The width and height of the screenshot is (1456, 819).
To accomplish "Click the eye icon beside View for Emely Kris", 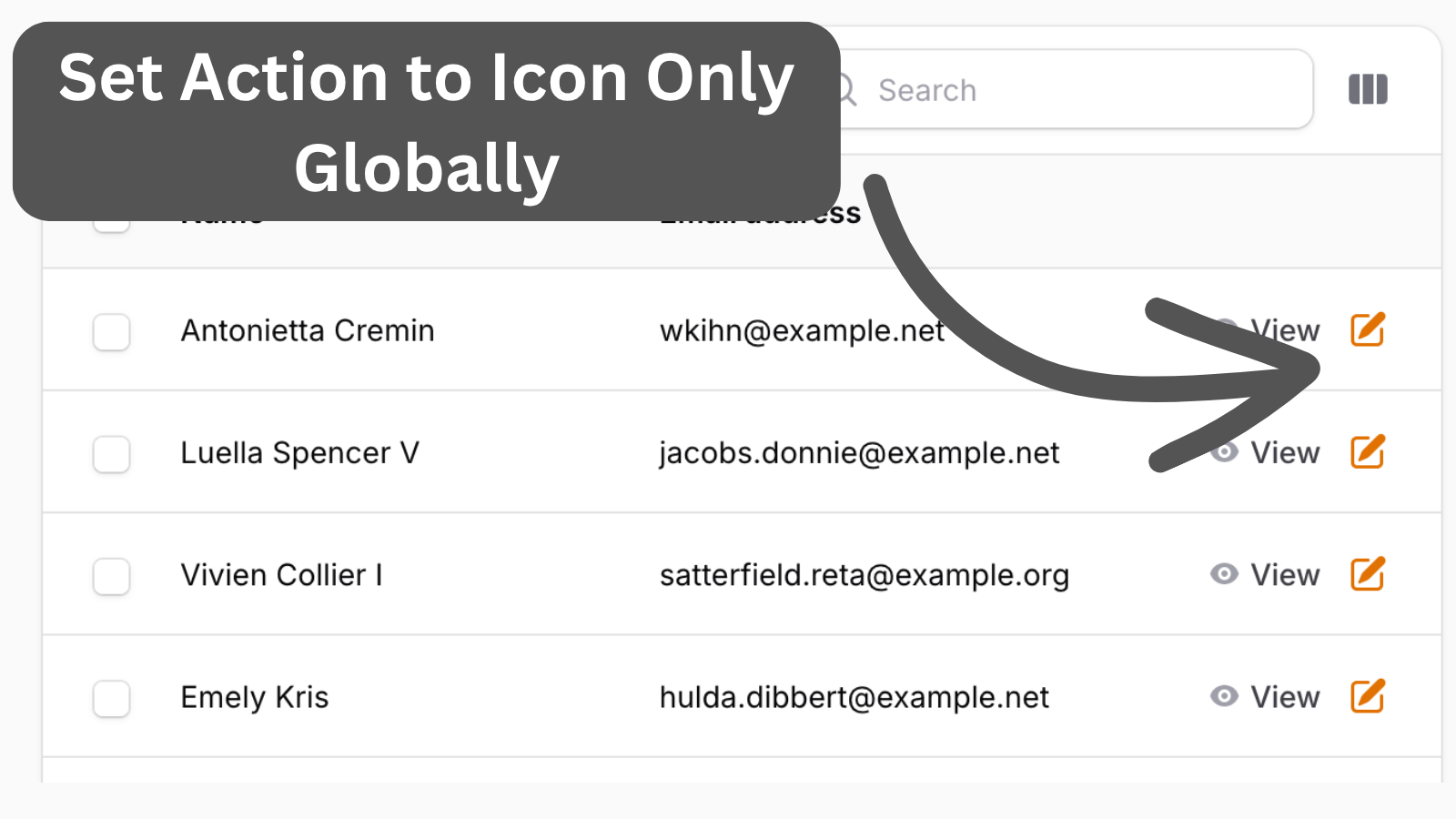I will point(1224,696).
